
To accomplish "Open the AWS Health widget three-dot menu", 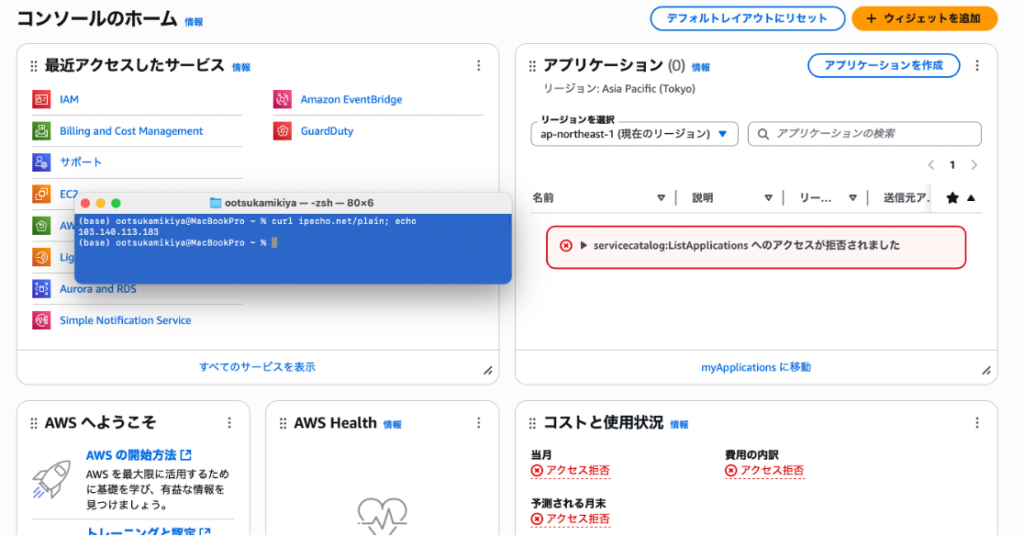I will (479, 423).
